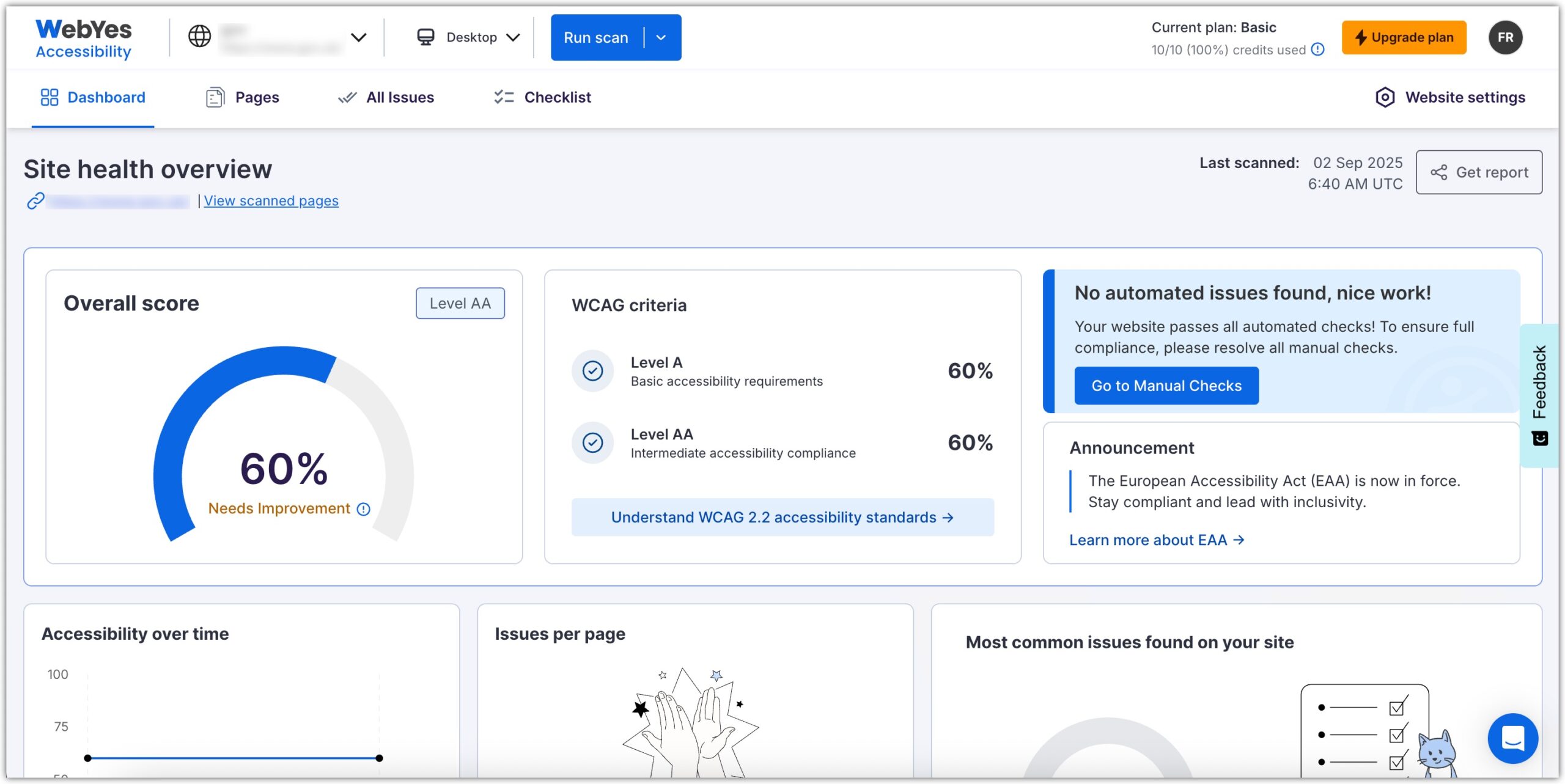The image size is (1565, 784).
Task: Click the Level AA checkmark icon
Action: tap(592, 442)
